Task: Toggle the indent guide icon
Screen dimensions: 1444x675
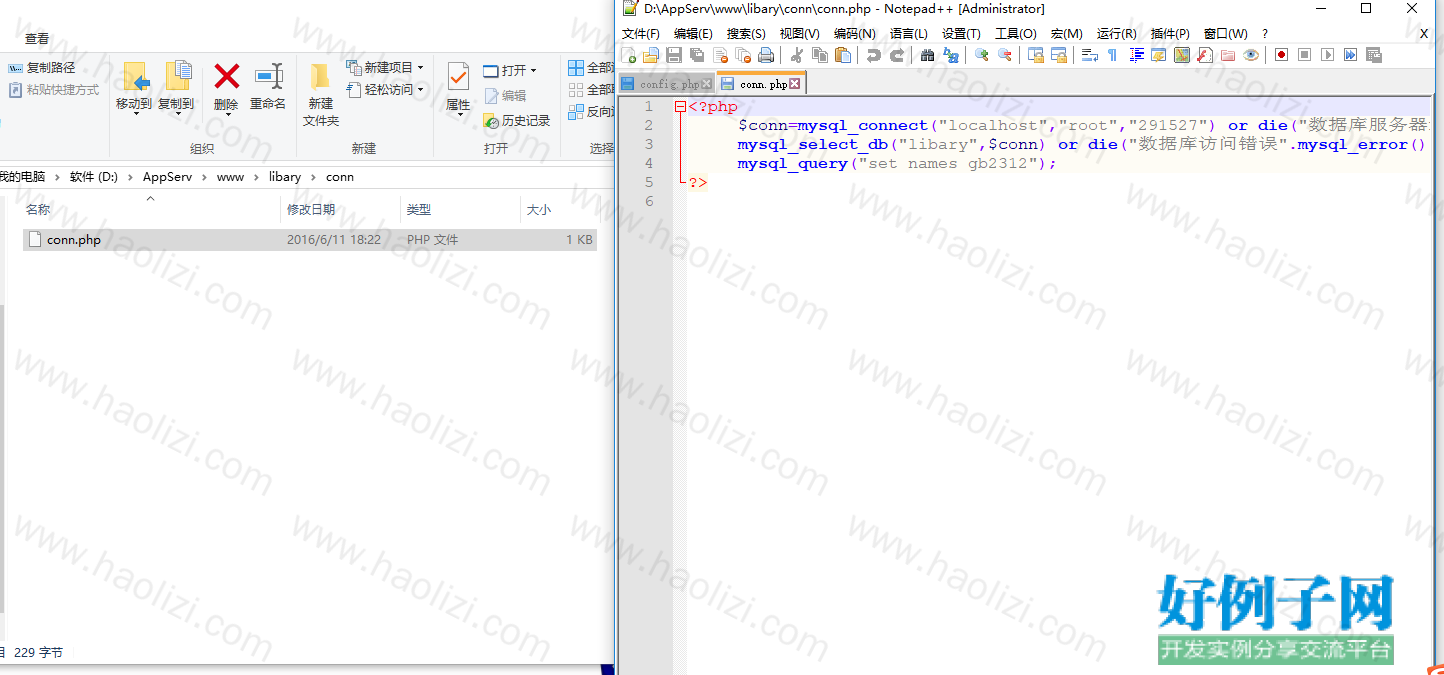Action: [x=1136, y=55]
